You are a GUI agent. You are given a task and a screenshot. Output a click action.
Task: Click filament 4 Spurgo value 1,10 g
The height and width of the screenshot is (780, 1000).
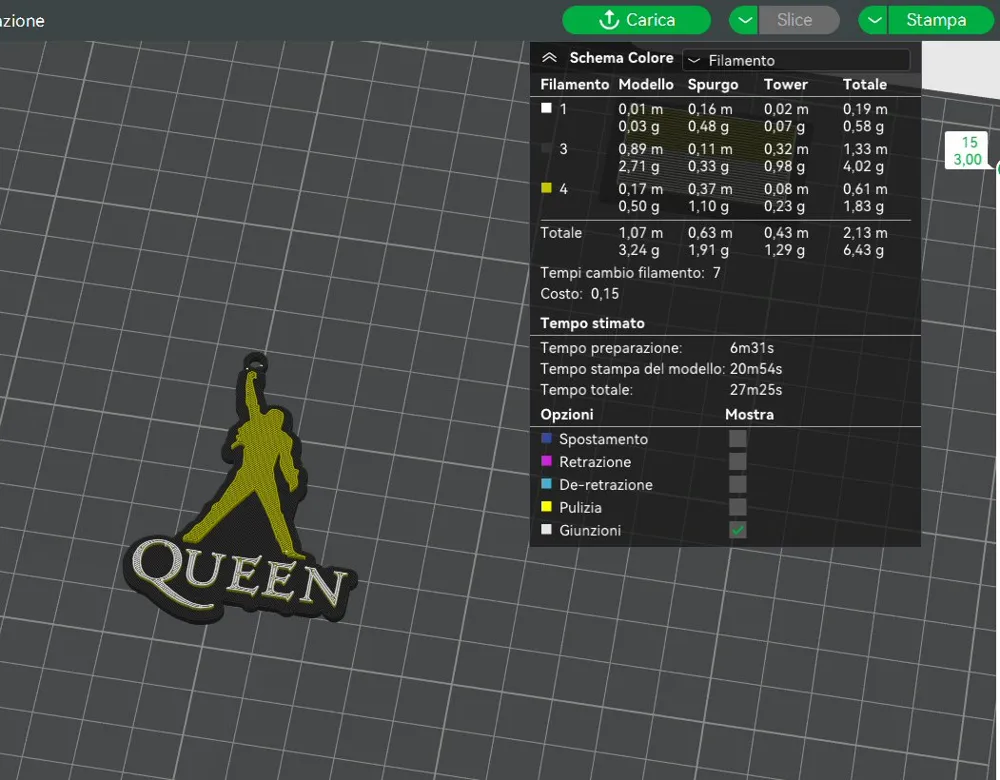[708, 206]
